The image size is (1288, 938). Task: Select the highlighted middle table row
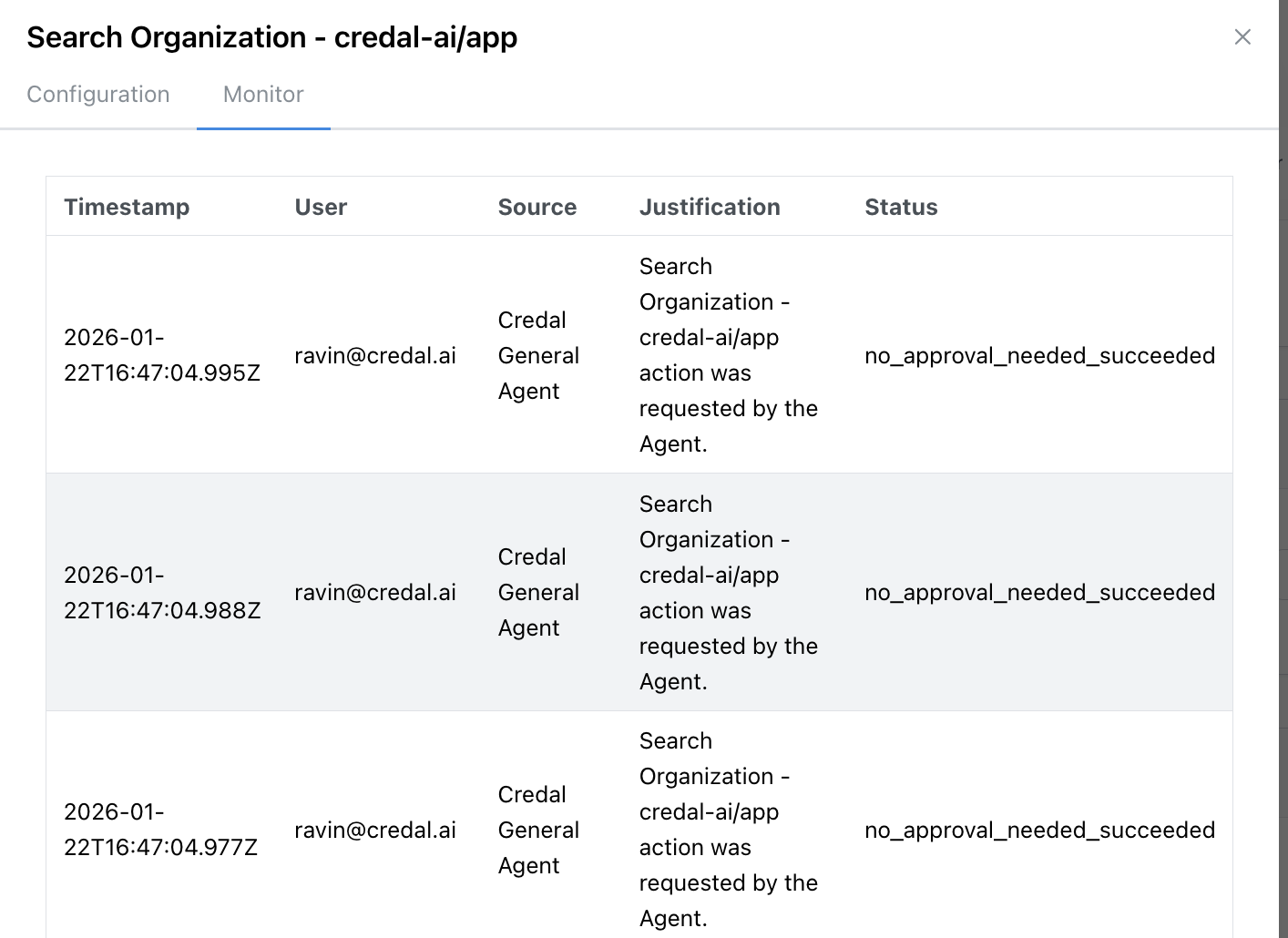pos(638,592)
